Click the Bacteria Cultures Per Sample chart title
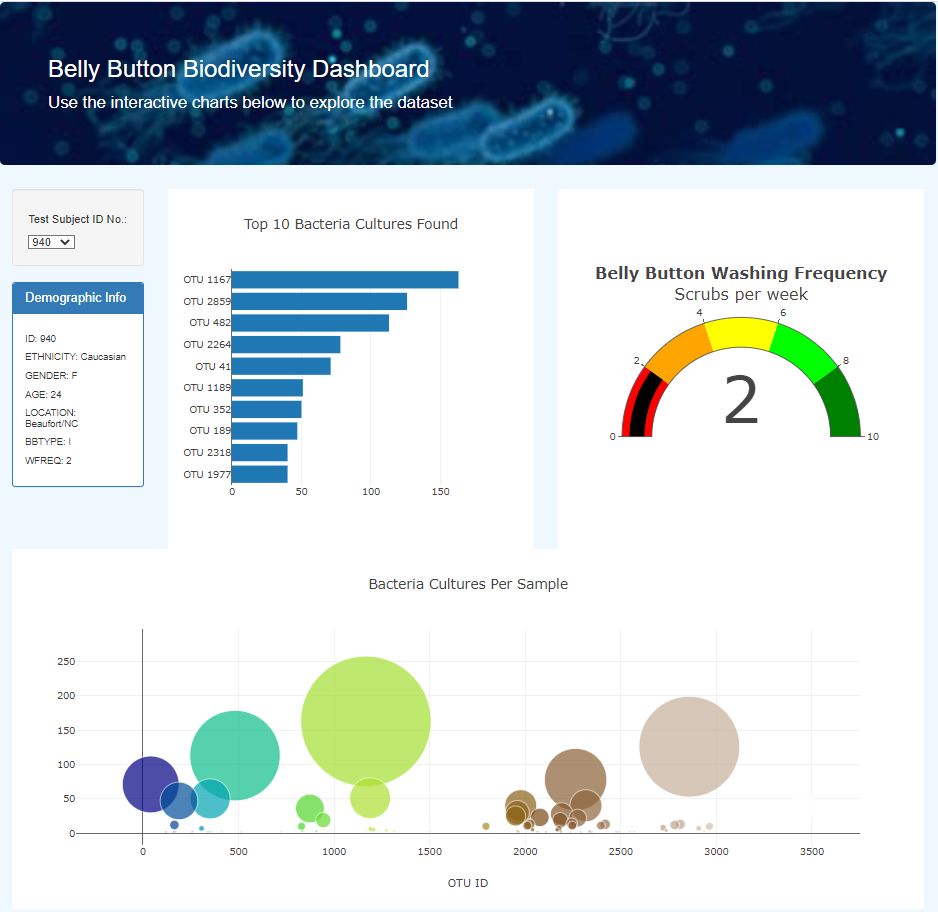This screenshot has width=938, height=912. 468,584
